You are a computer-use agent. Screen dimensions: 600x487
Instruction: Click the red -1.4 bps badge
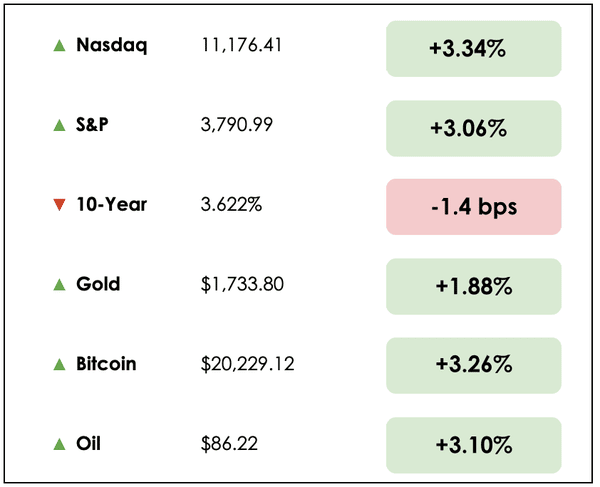coord(473,207)
